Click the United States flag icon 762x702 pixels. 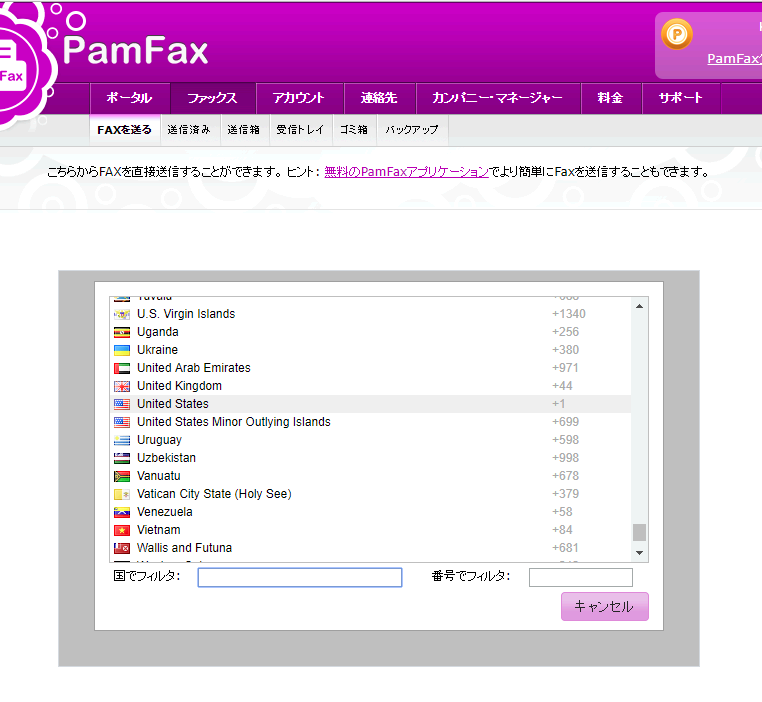point(122,404)
